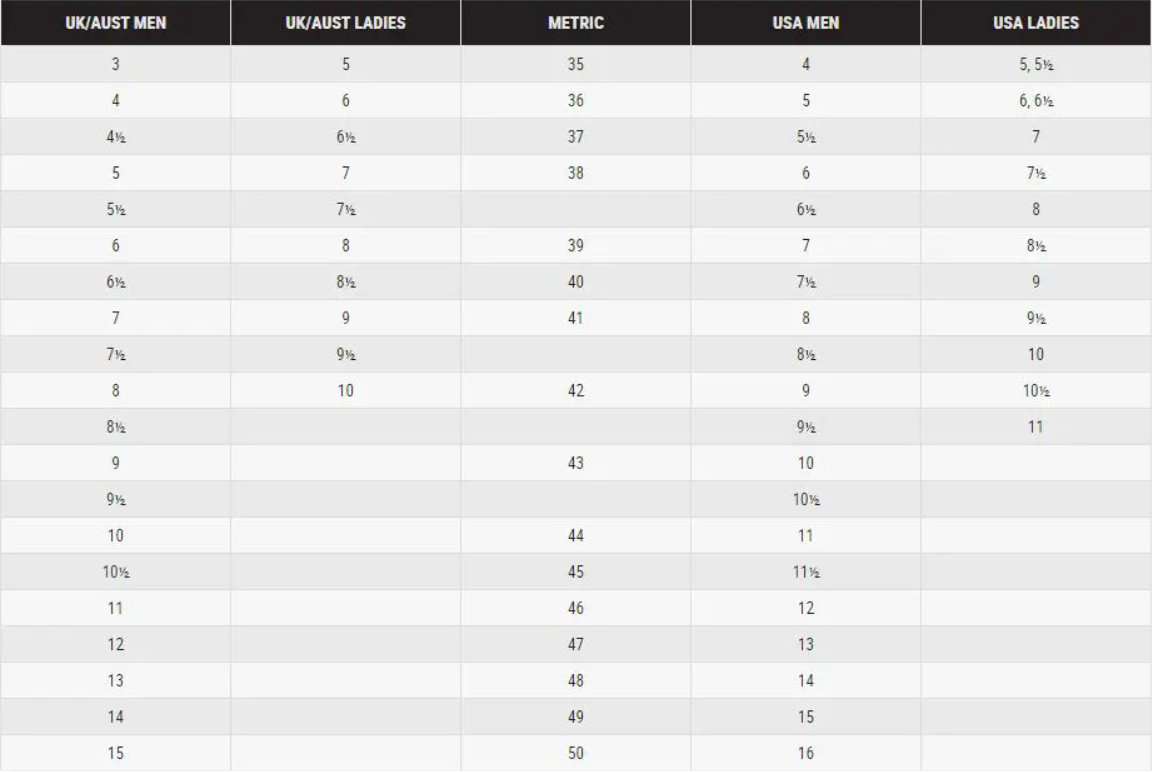1152x772 pixels.
Task: Select UK/AUST Men size 3 cell
Action: click(x=115, y=65)
